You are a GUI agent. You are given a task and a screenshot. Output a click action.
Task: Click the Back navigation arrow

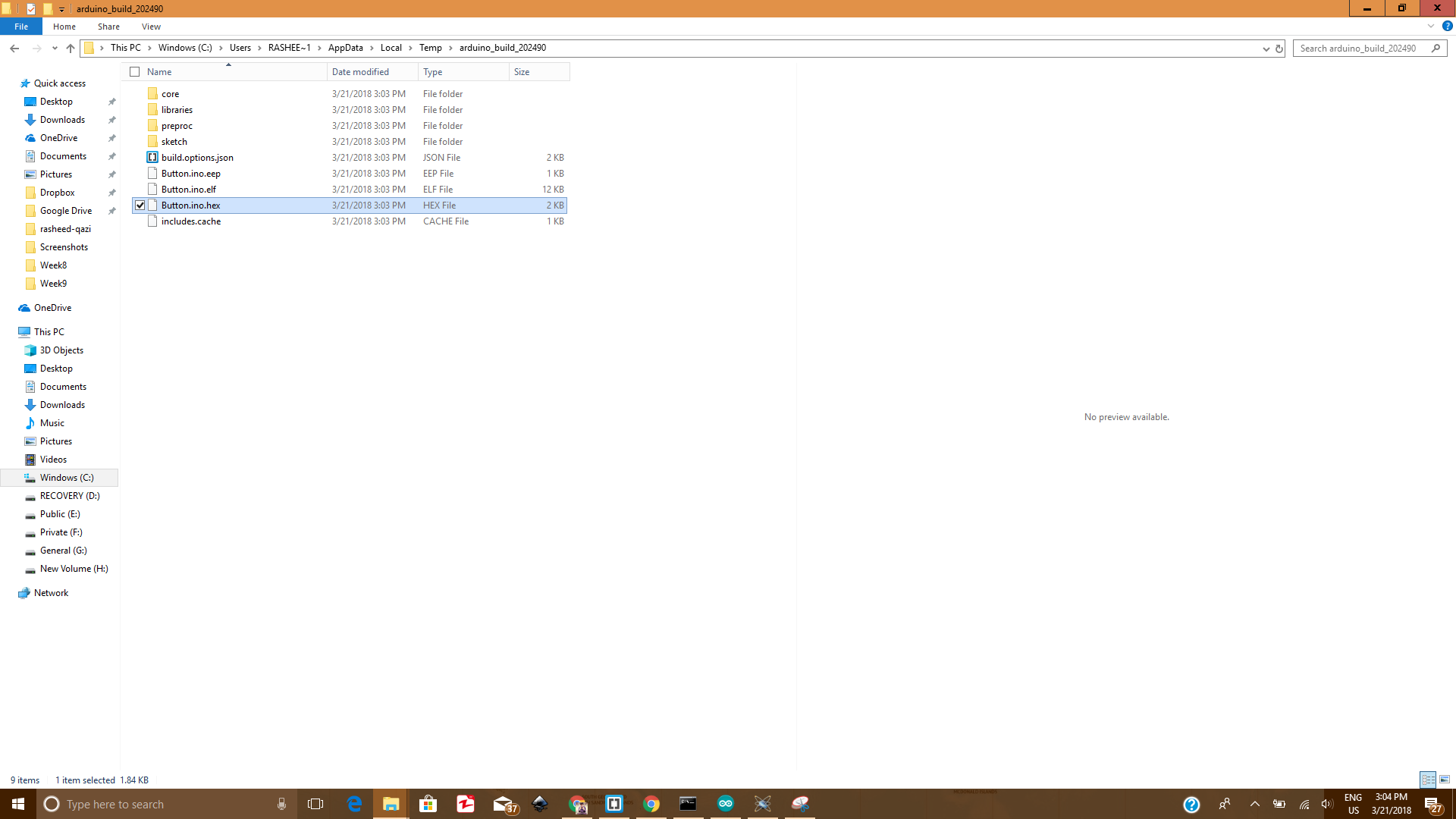[x=14, y=48]
